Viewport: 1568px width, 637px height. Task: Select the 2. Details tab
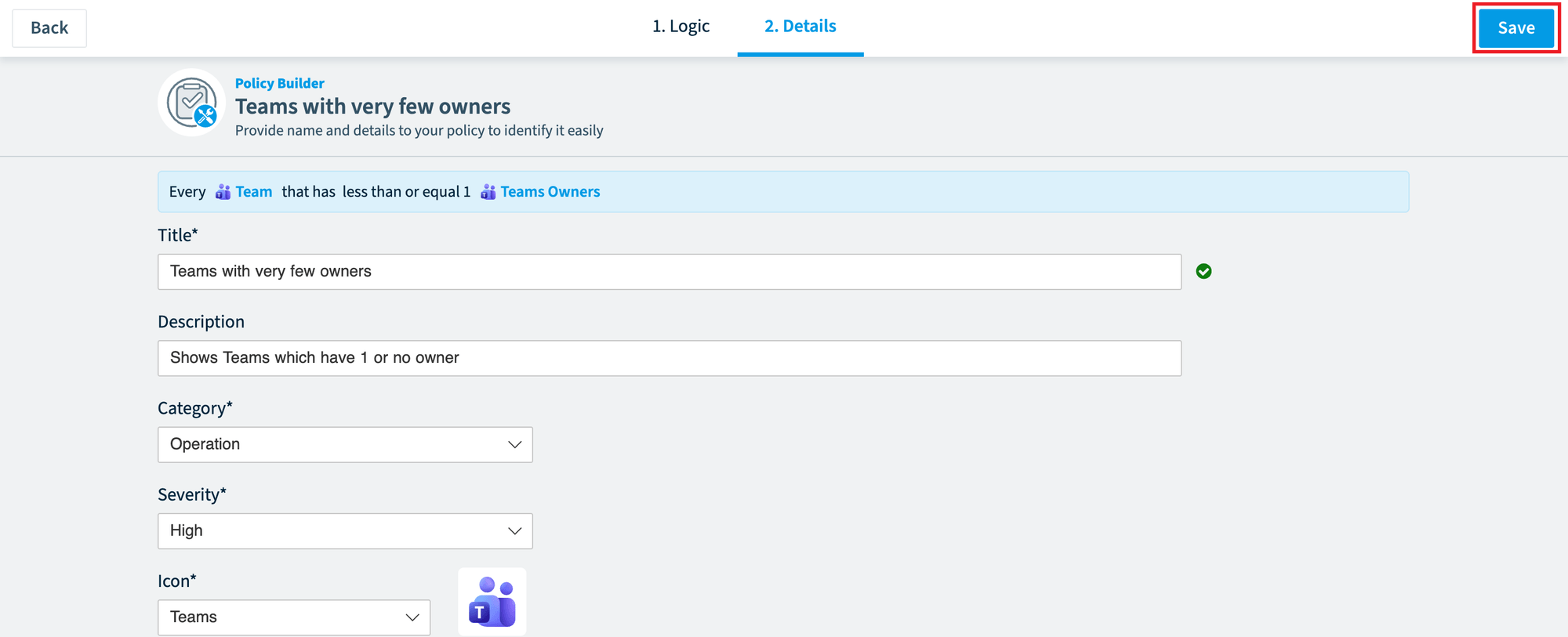[x=800, y=27]
